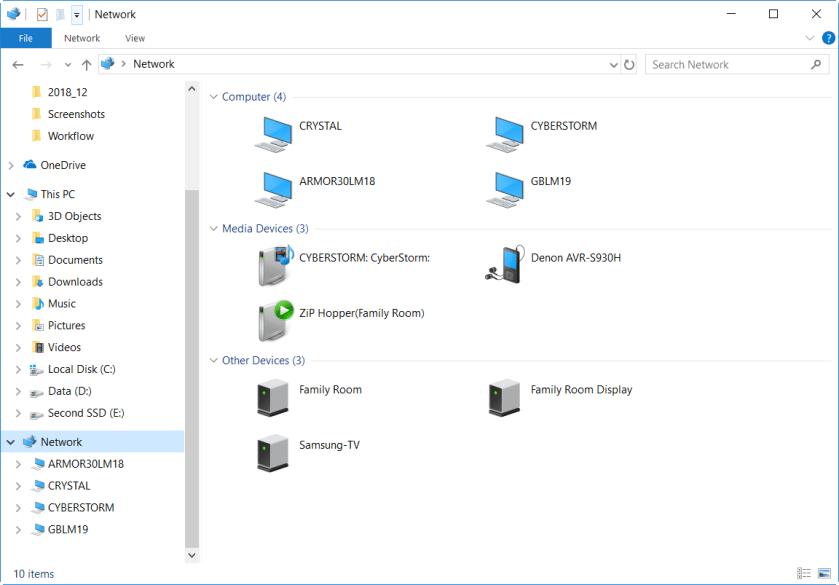Screen dimensions: 839x585
Task: Switch to details view in status bar
Action: 804,573
